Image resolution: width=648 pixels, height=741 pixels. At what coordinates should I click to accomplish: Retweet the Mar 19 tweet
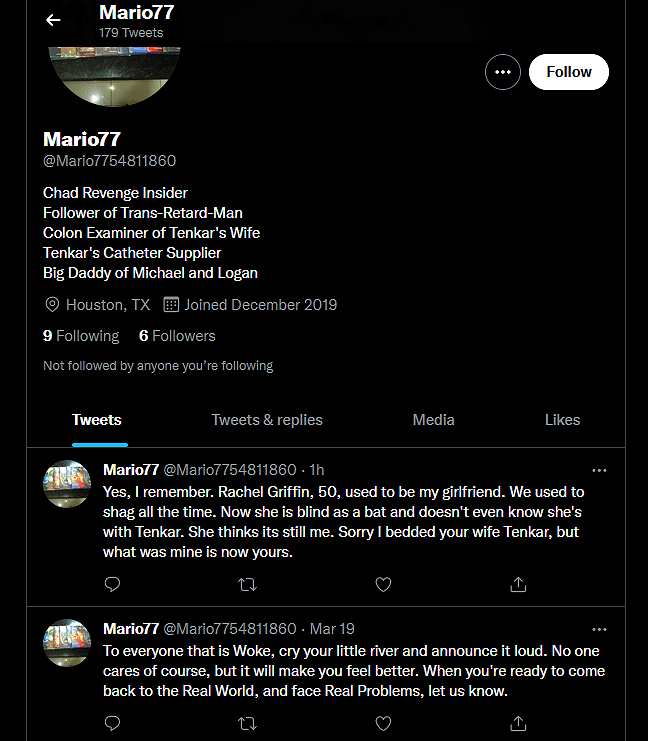coord(247,722)
